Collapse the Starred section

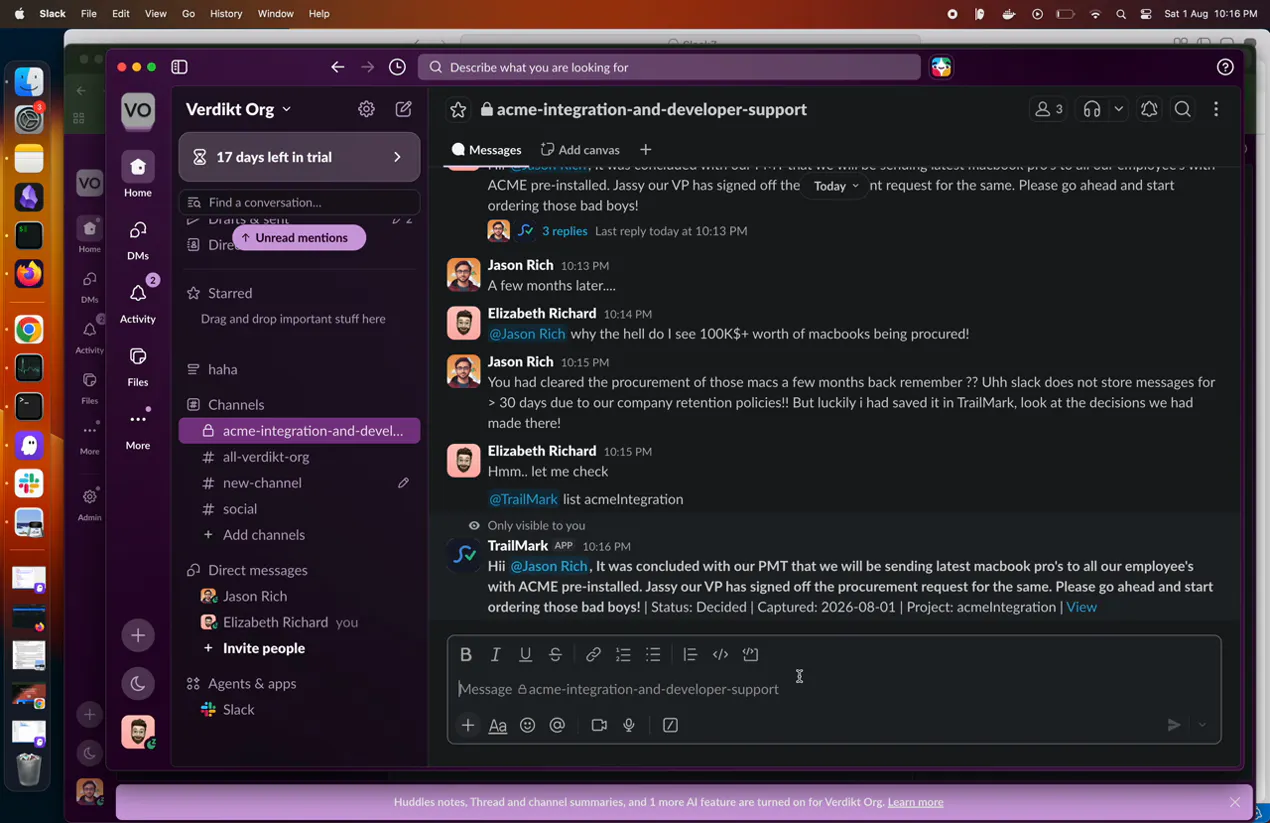coord(230,293)
